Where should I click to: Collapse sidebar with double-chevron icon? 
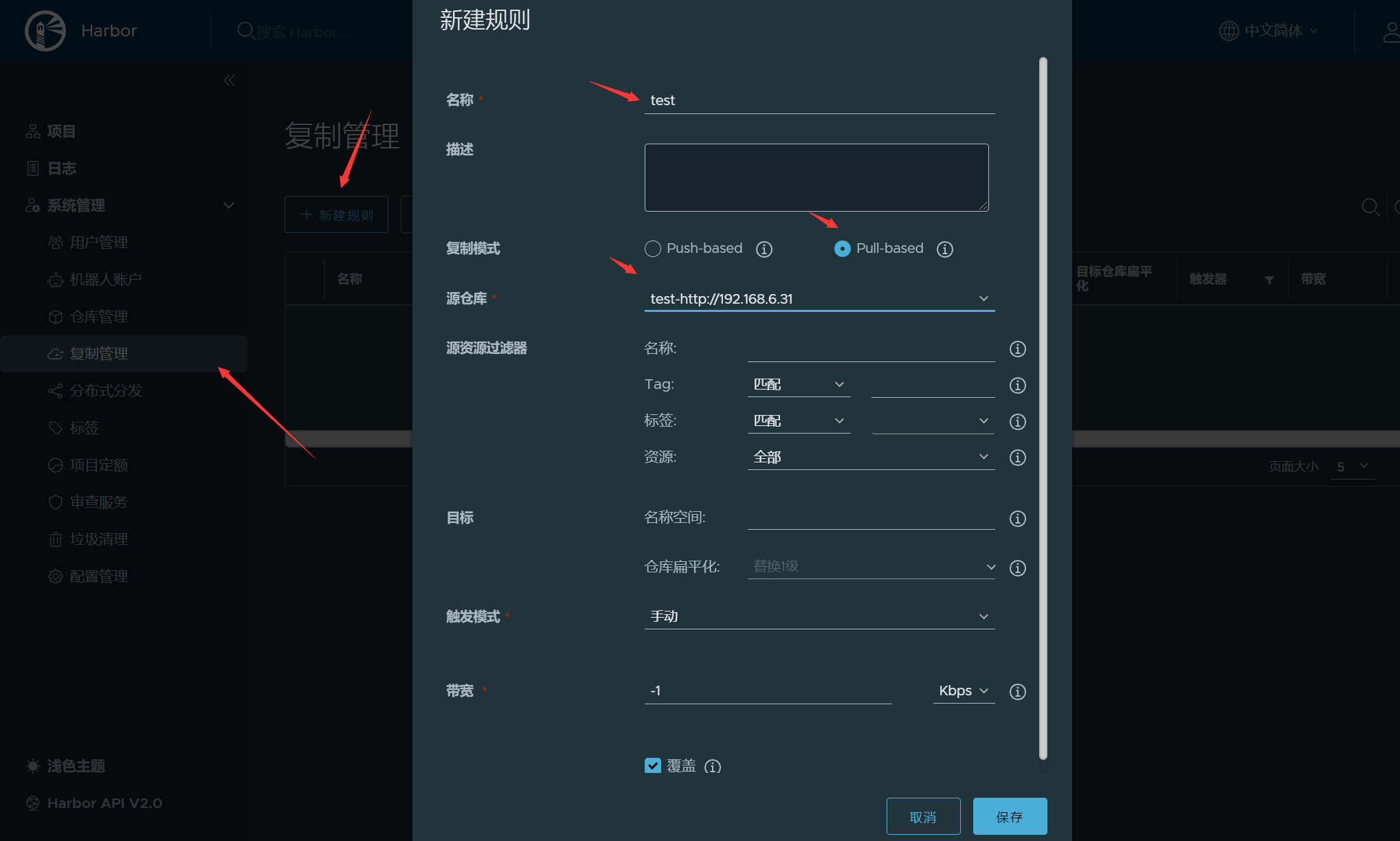coord(229,80)
